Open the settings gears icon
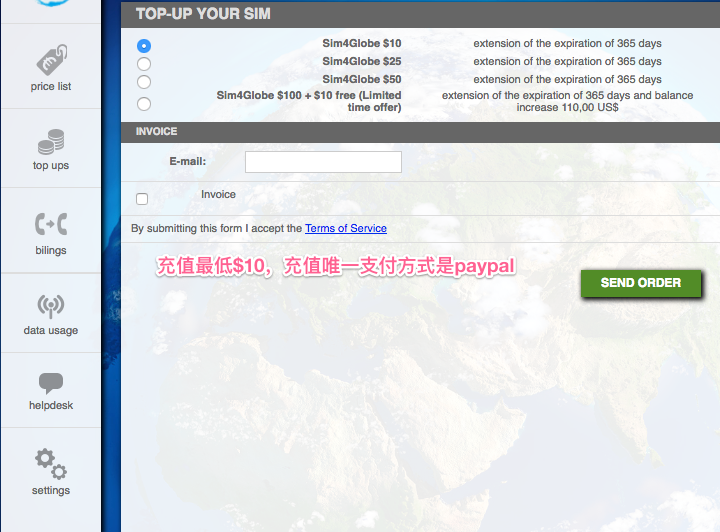The image size is (720, 532). pyautogui.click(x=51, y=464)
